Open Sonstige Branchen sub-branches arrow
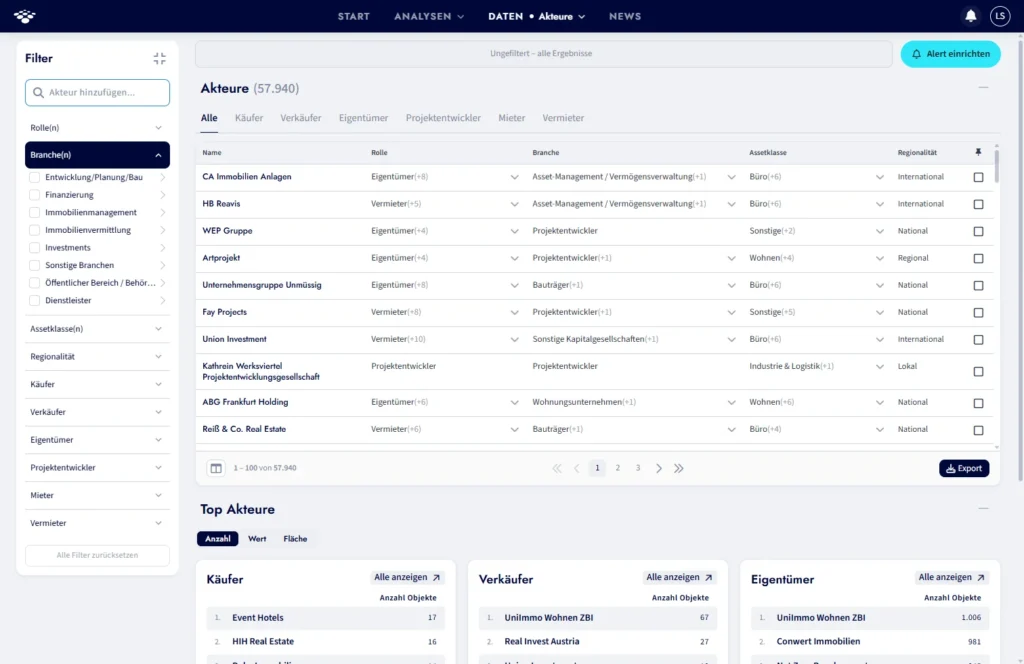This screenshot has width=1024, height=664. [x=163, y=265]
